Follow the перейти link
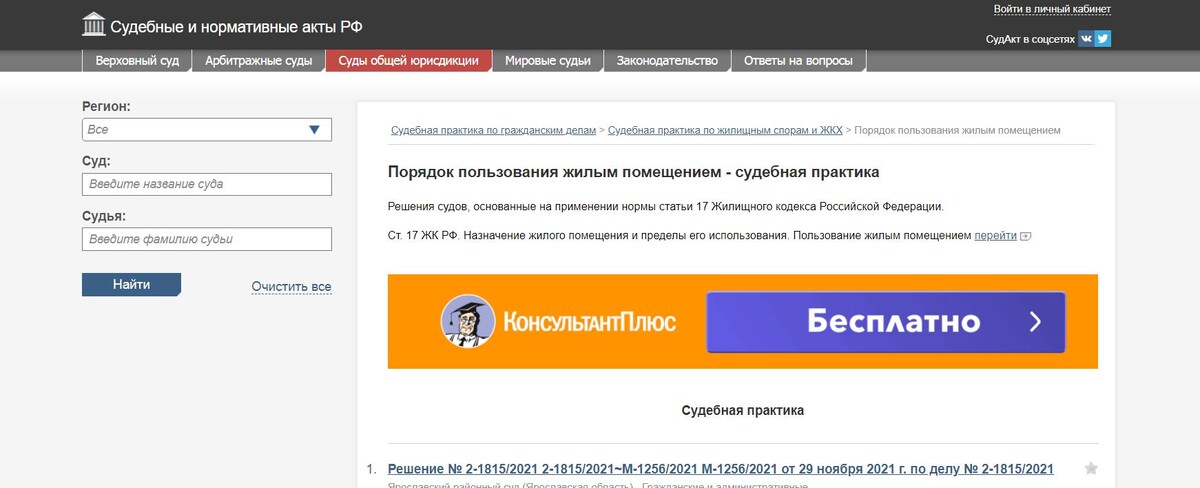1200x488 pixels. [996, 236]
